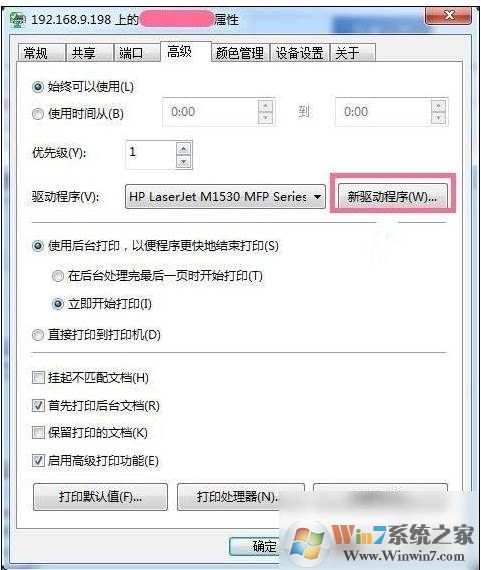Check the 保留打印的文档 option

pos(38,433)
